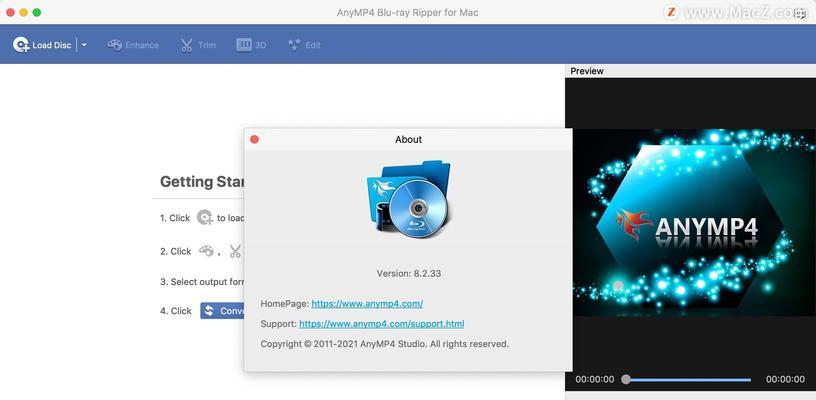The width and height of the screenshot is (816, 400).
Task: Click the Convert button in step 4
Action: [x=222, y=311]
